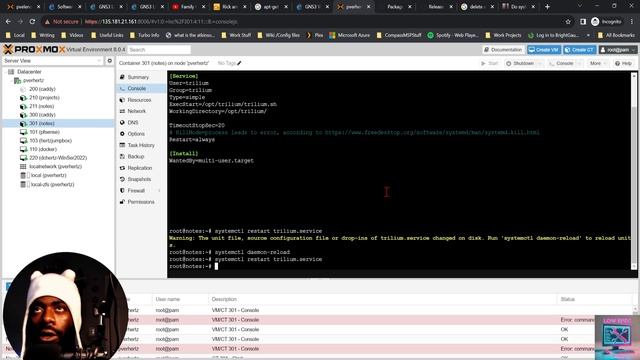Open the root@pam user menu
This screenshot has width=640, height=360.
pos(618,50)
